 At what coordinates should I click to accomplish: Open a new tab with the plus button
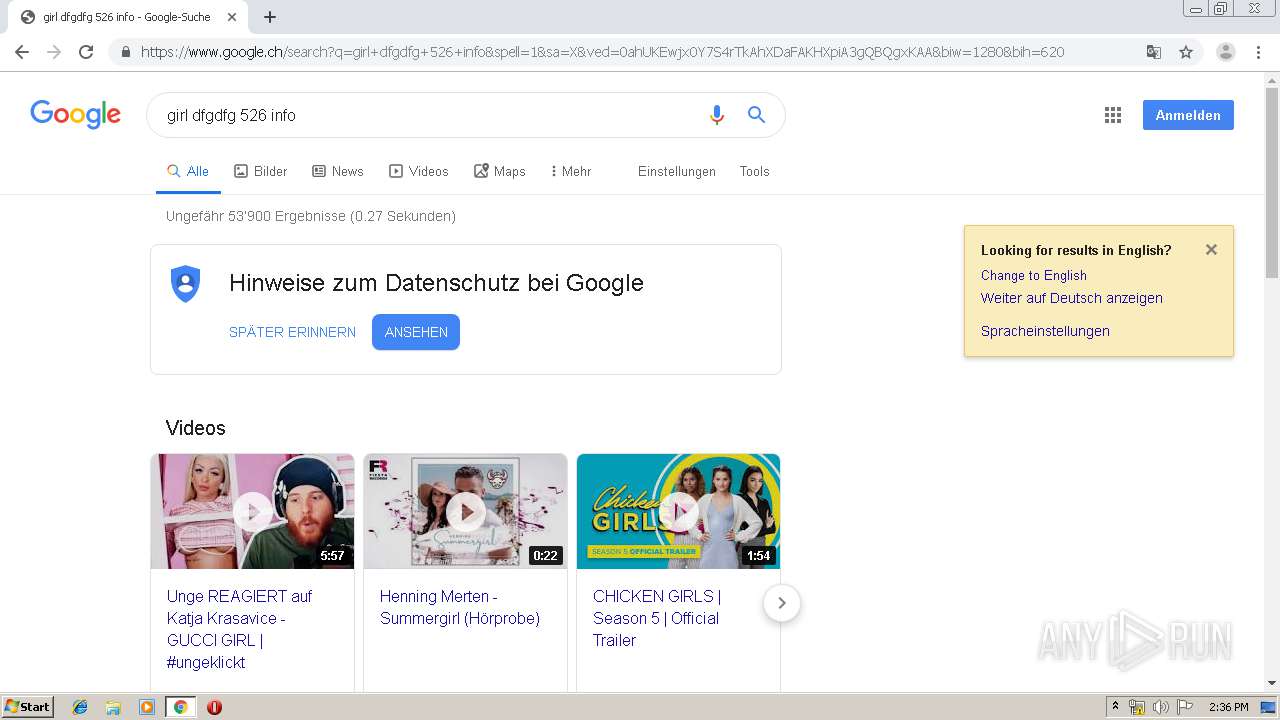point(270,17)
